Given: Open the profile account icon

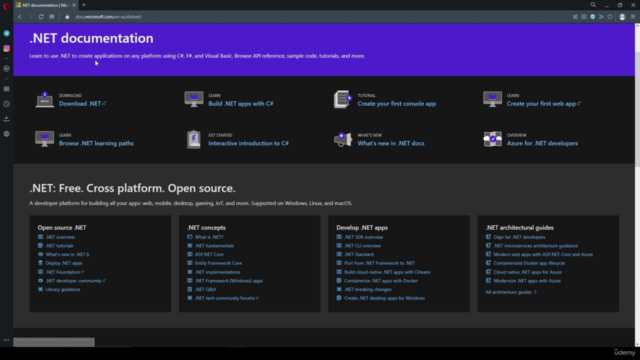Looking at the screenshot, I should pos(622,17).
